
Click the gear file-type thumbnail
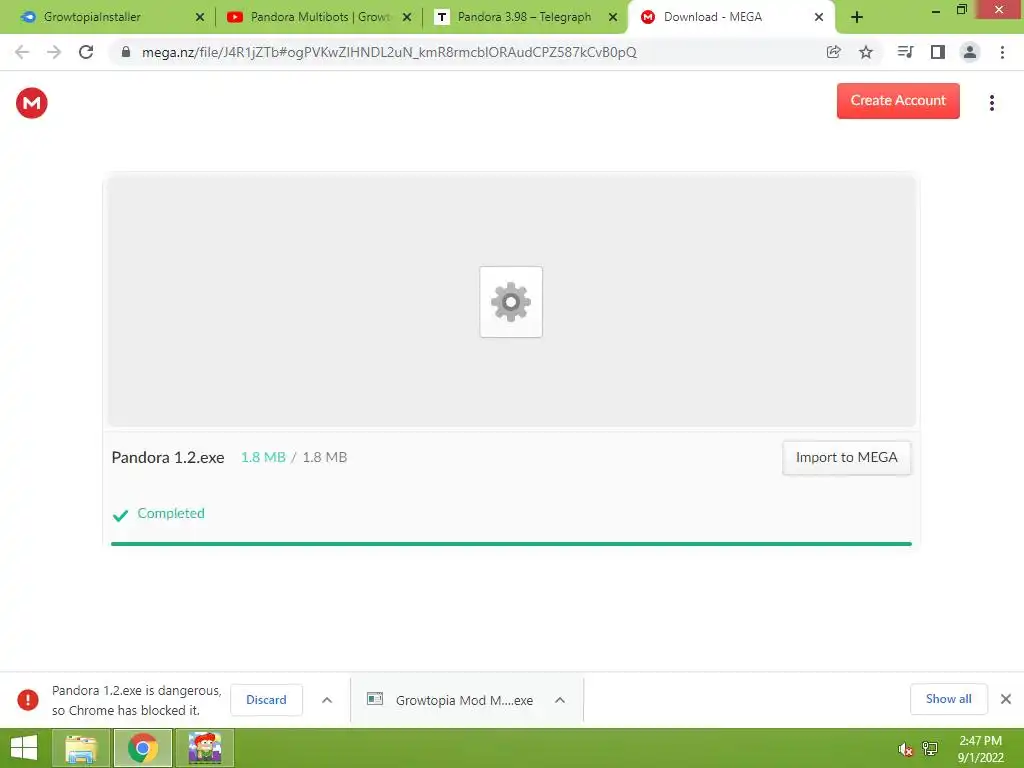tap(511, 302)
